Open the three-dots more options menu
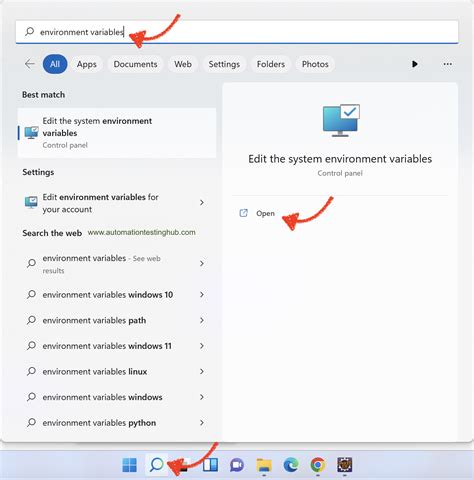The image size is (474, 480). click(x=448, y=64)
